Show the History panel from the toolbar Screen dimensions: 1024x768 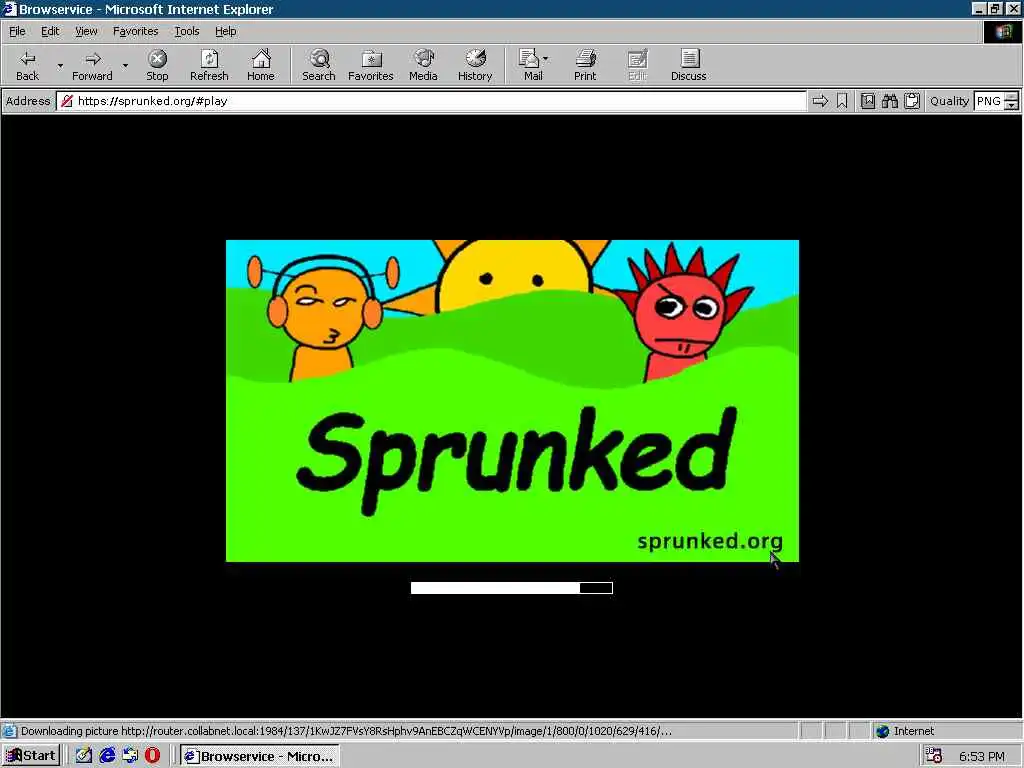475,65
